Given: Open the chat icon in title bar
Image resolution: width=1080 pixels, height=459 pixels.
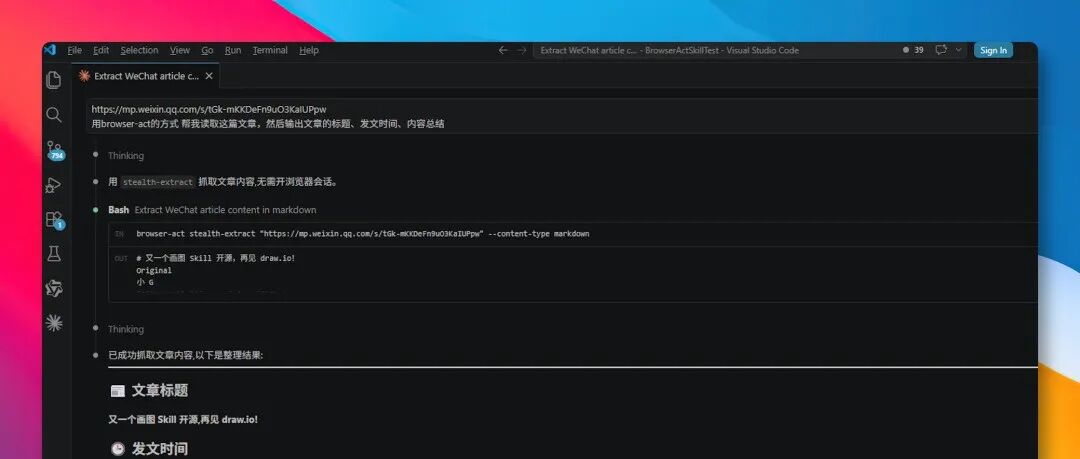Looking at the screenshot, I should [x=941, y=50].
